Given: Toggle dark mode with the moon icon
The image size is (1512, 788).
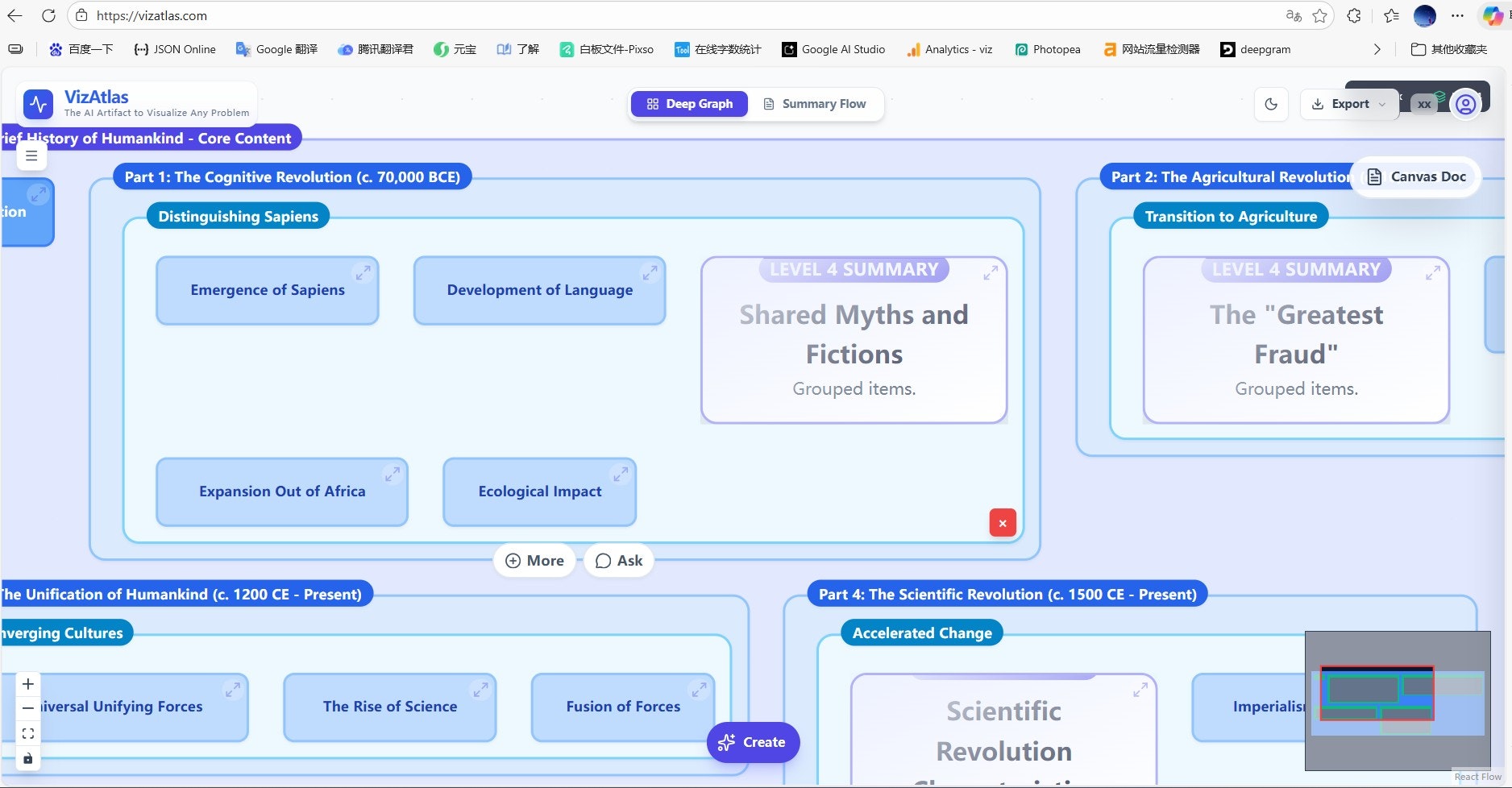Looking at the screenshot, I should coord(1271,104).
